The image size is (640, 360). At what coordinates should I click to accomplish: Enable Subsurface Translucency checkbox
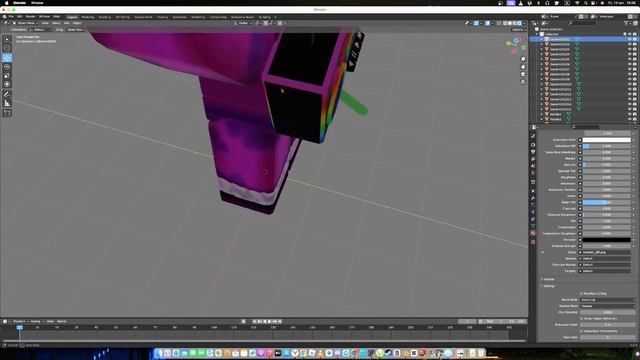(x=581, y=331)
